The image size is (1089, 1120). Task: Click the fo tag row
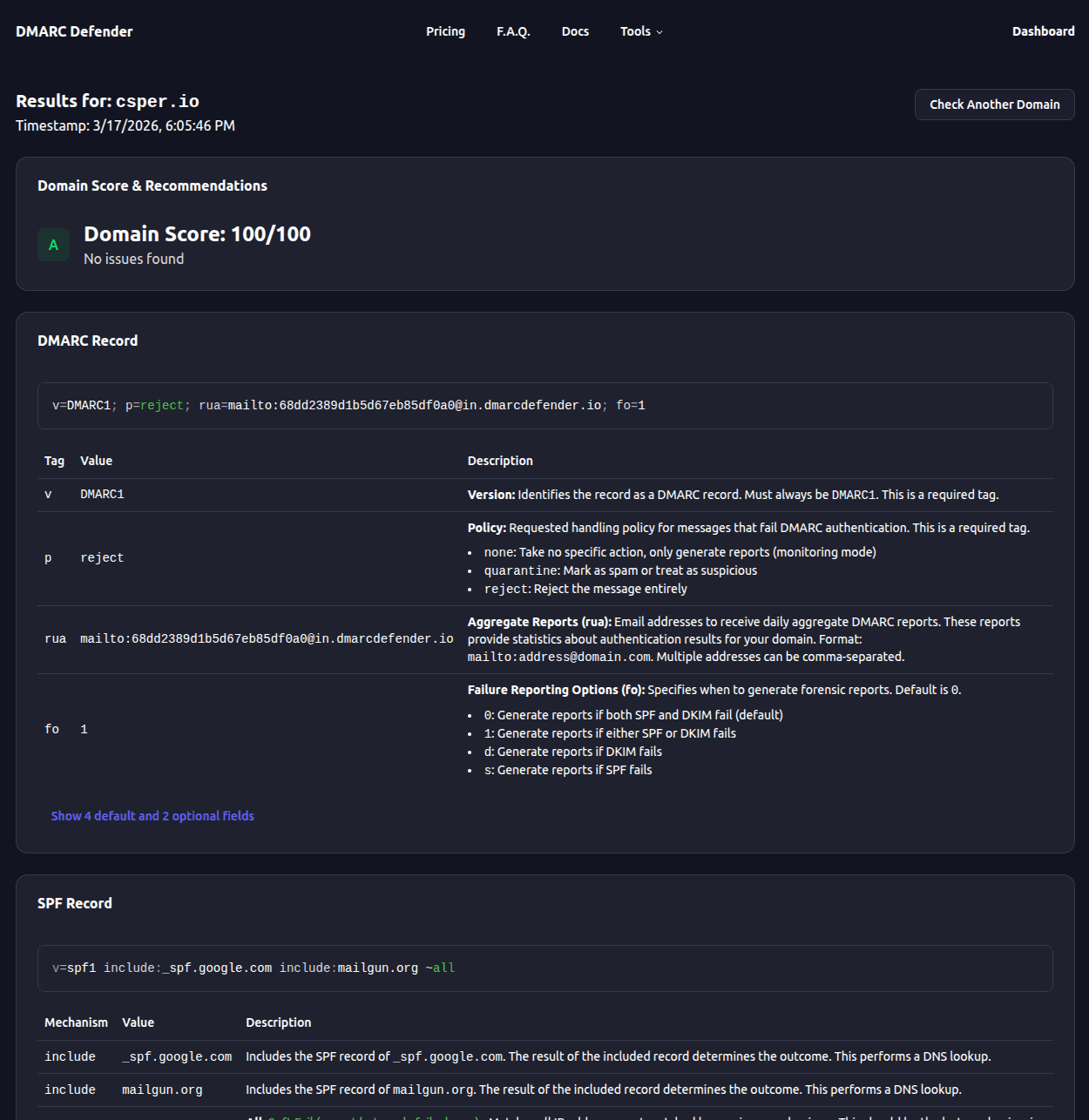[x=51, y=729]
